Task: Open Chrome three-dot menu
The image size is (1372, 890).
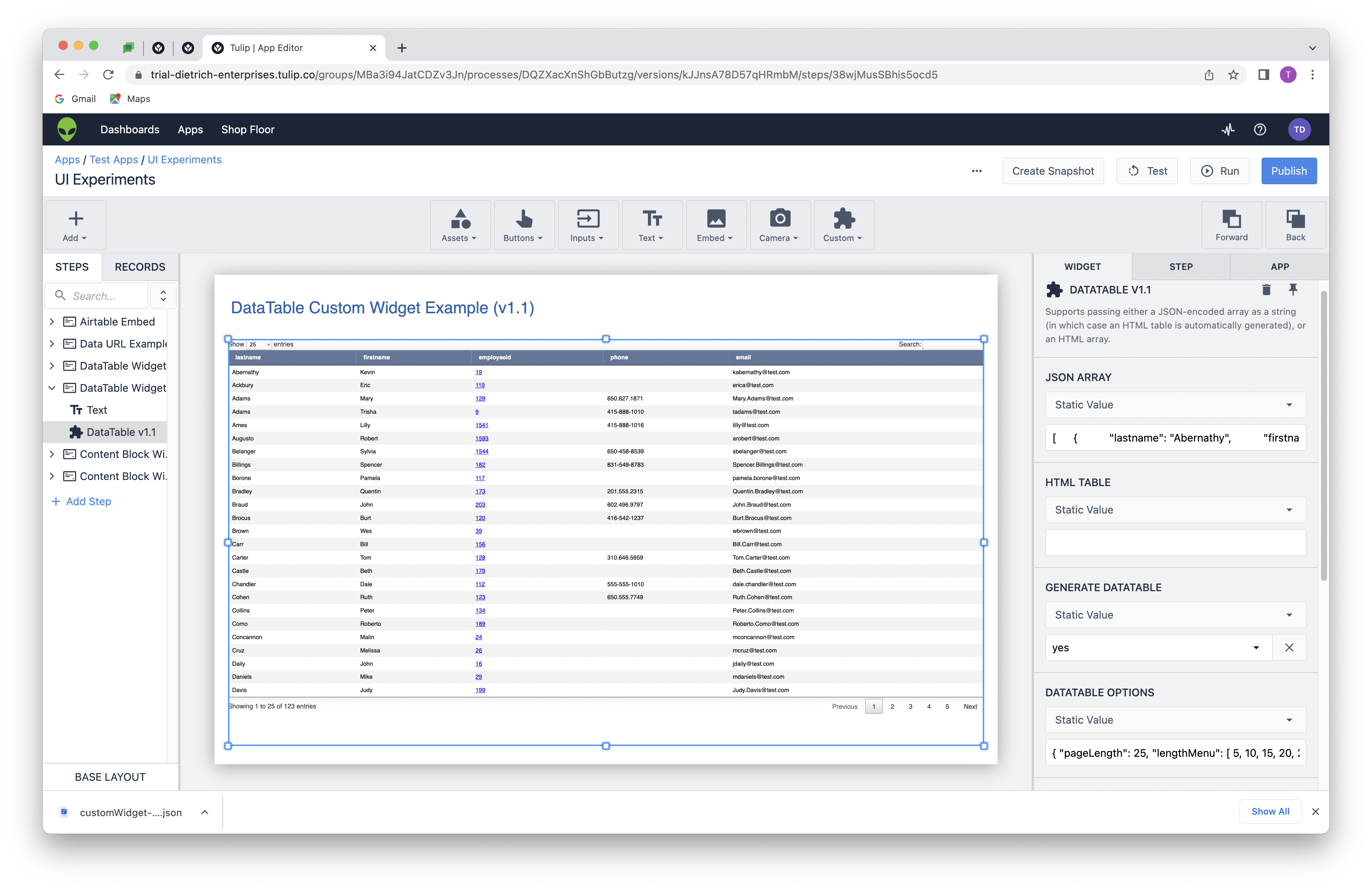Action: point(1313,74)
